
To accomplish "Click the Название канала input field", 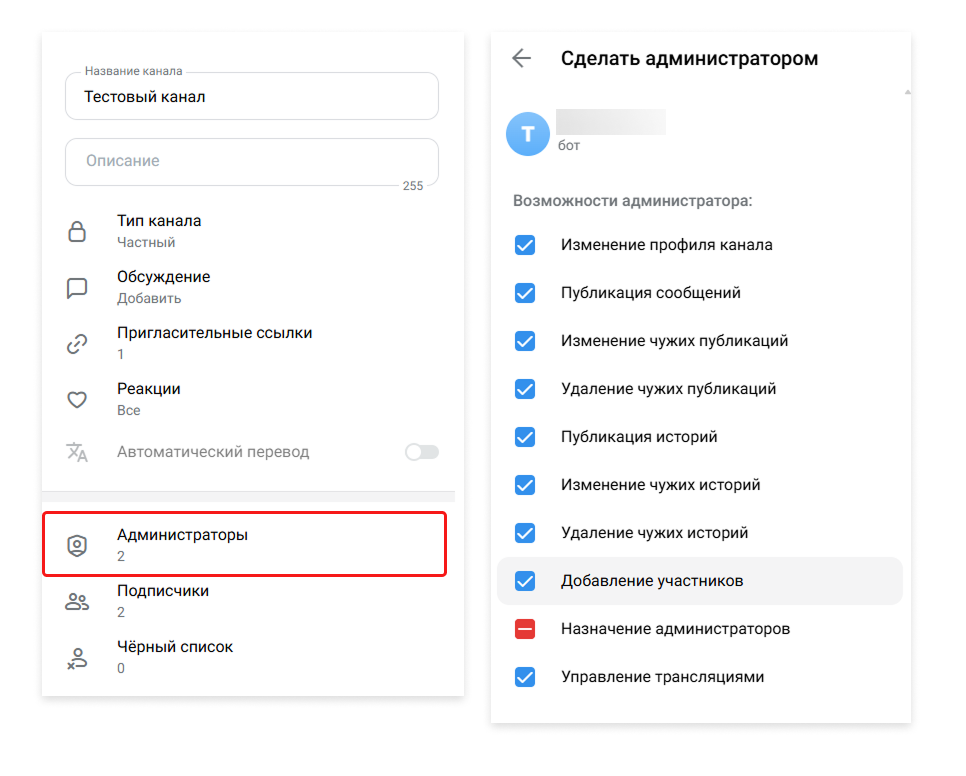I will click(x=252, y=98).
